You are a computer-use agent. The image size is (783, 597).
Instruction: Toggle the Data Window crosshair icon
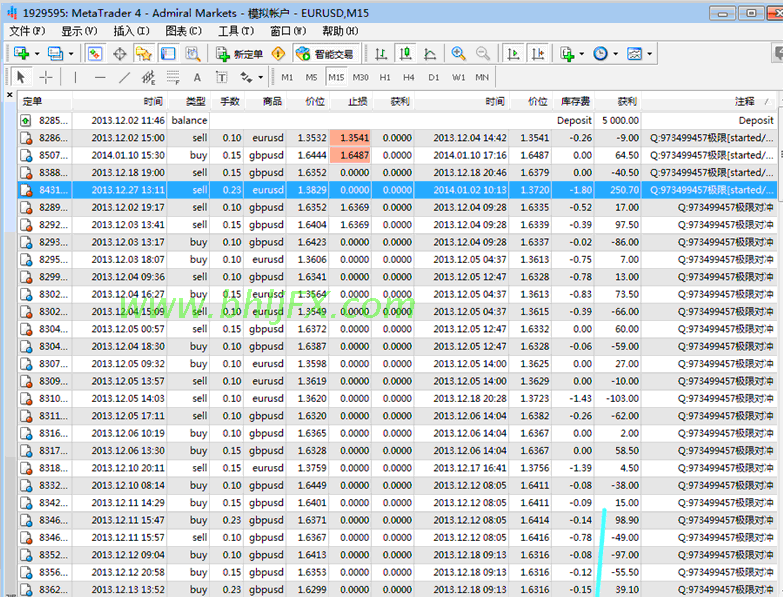pyautogui.click(x=119, y=53)
